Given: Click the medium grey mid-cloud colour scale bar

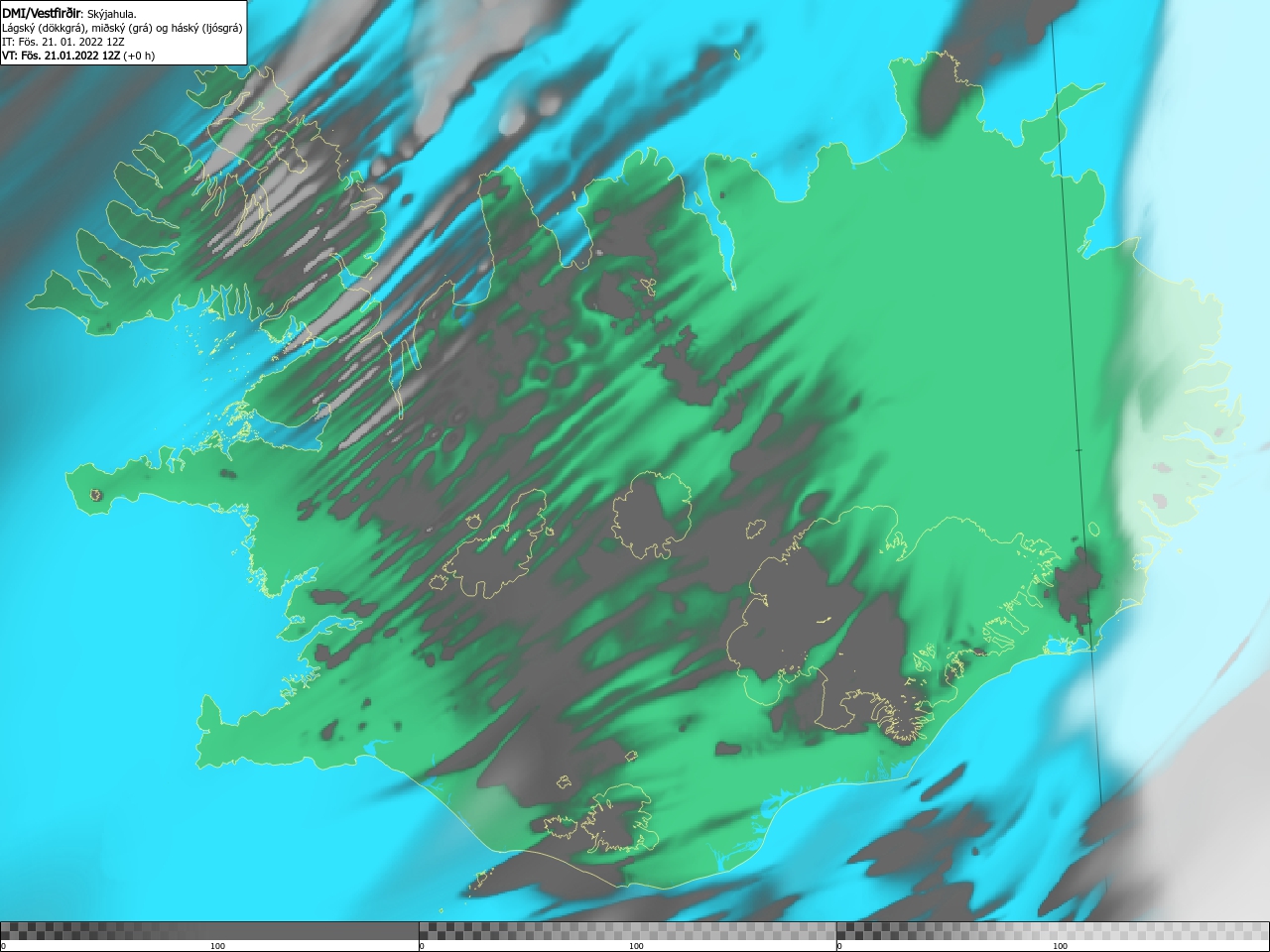Looking at the screenshot, I should 627,930.
